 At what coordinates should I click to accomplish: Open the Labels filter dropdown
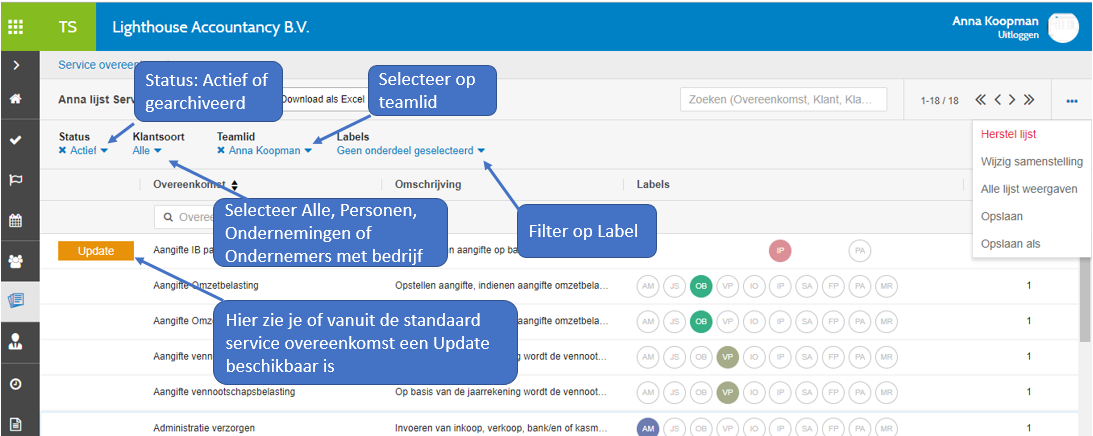411,151
